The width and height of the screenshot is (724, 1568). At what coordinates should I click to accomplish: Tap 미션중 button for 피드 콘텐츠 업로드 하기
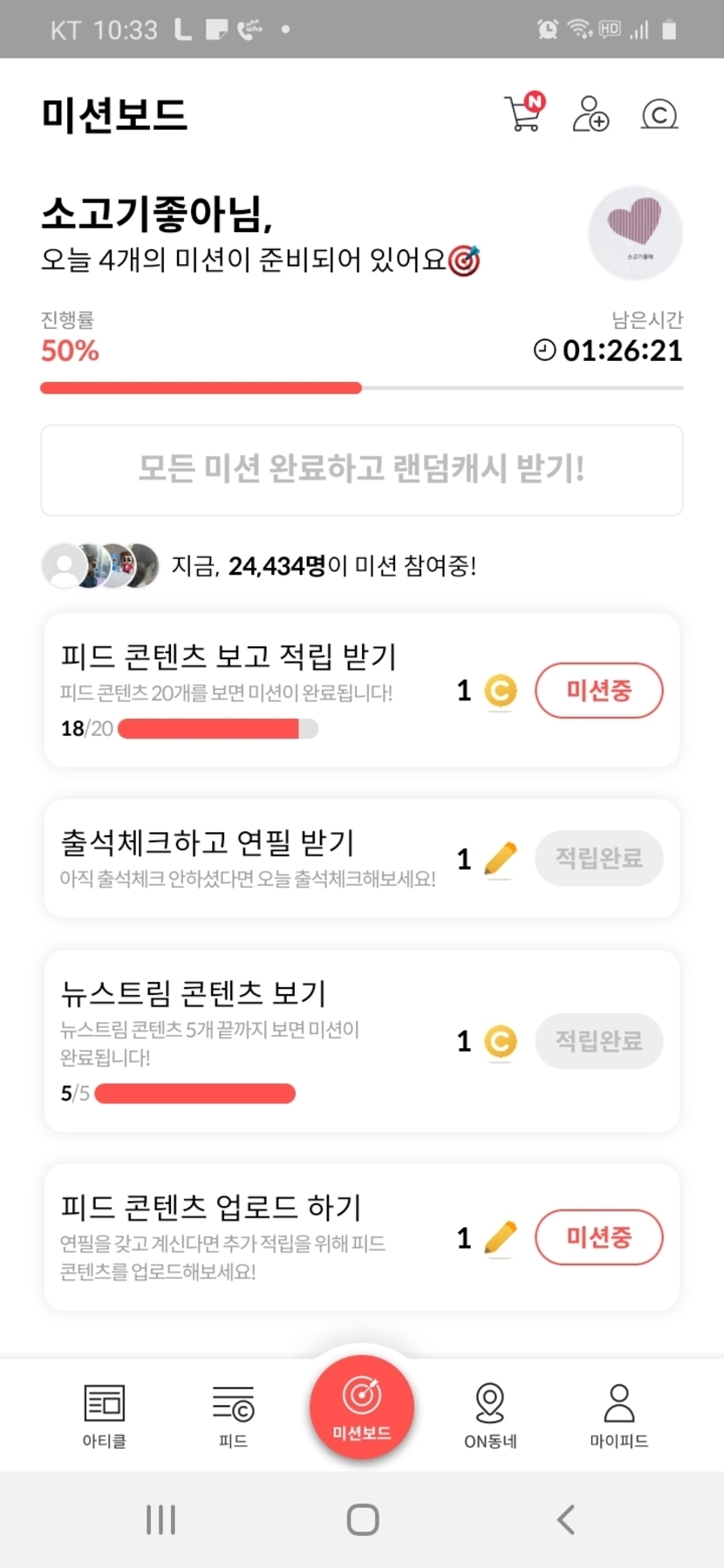598,1237
